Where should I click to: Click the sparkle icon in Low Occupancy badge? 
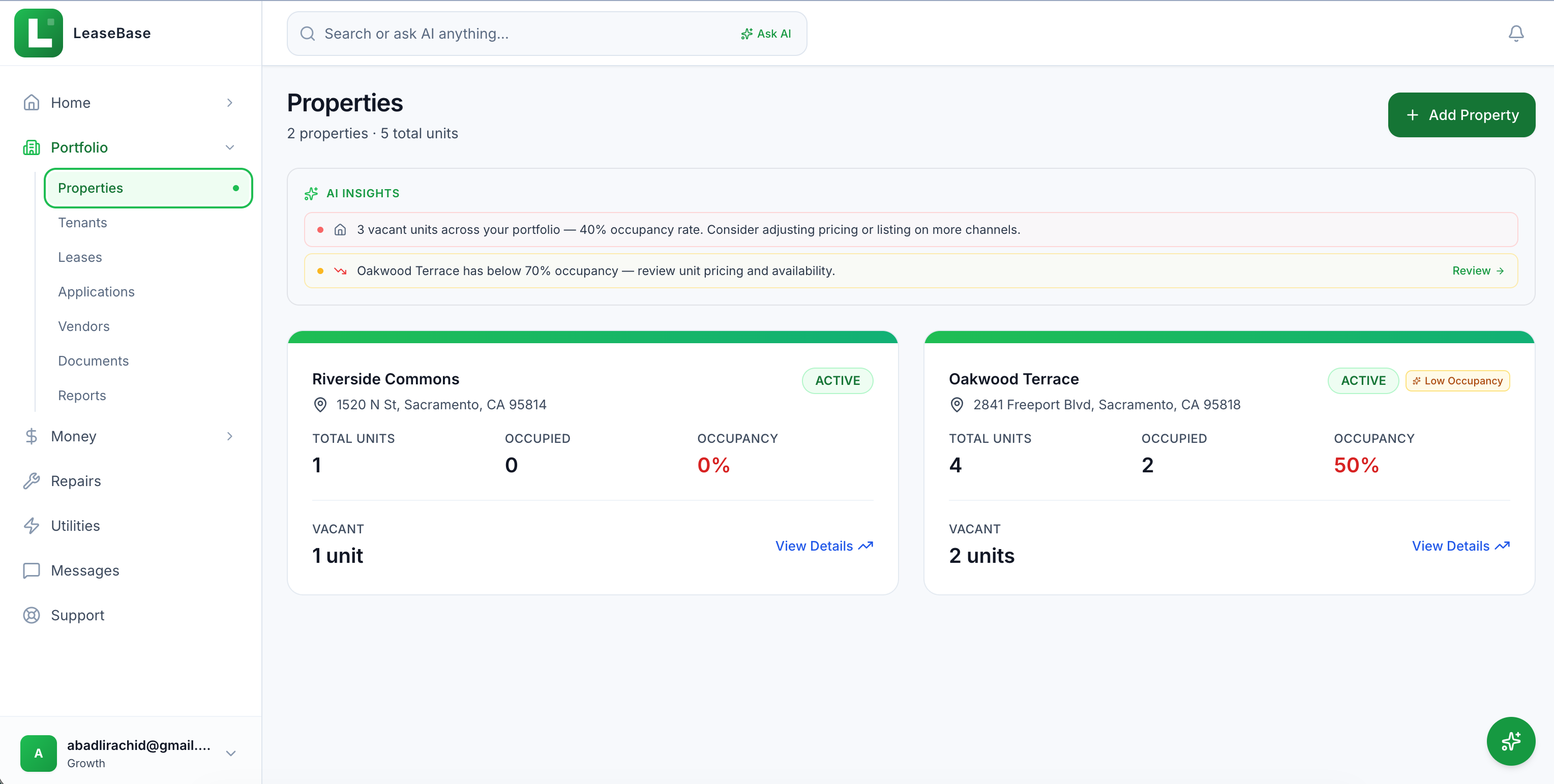click(x=1417, y=381)
